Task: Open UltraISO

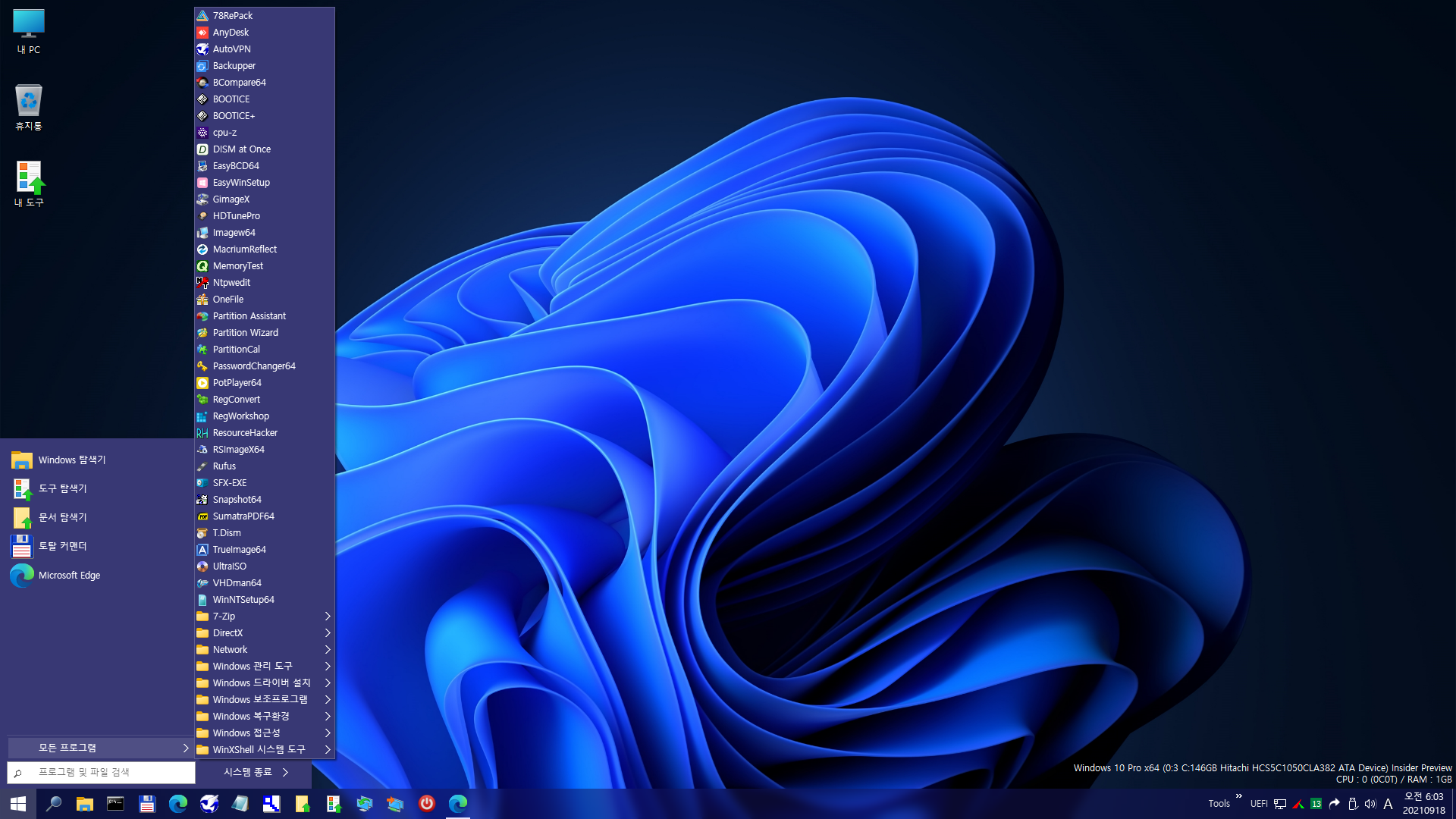Action: click(x=264, y=566)
